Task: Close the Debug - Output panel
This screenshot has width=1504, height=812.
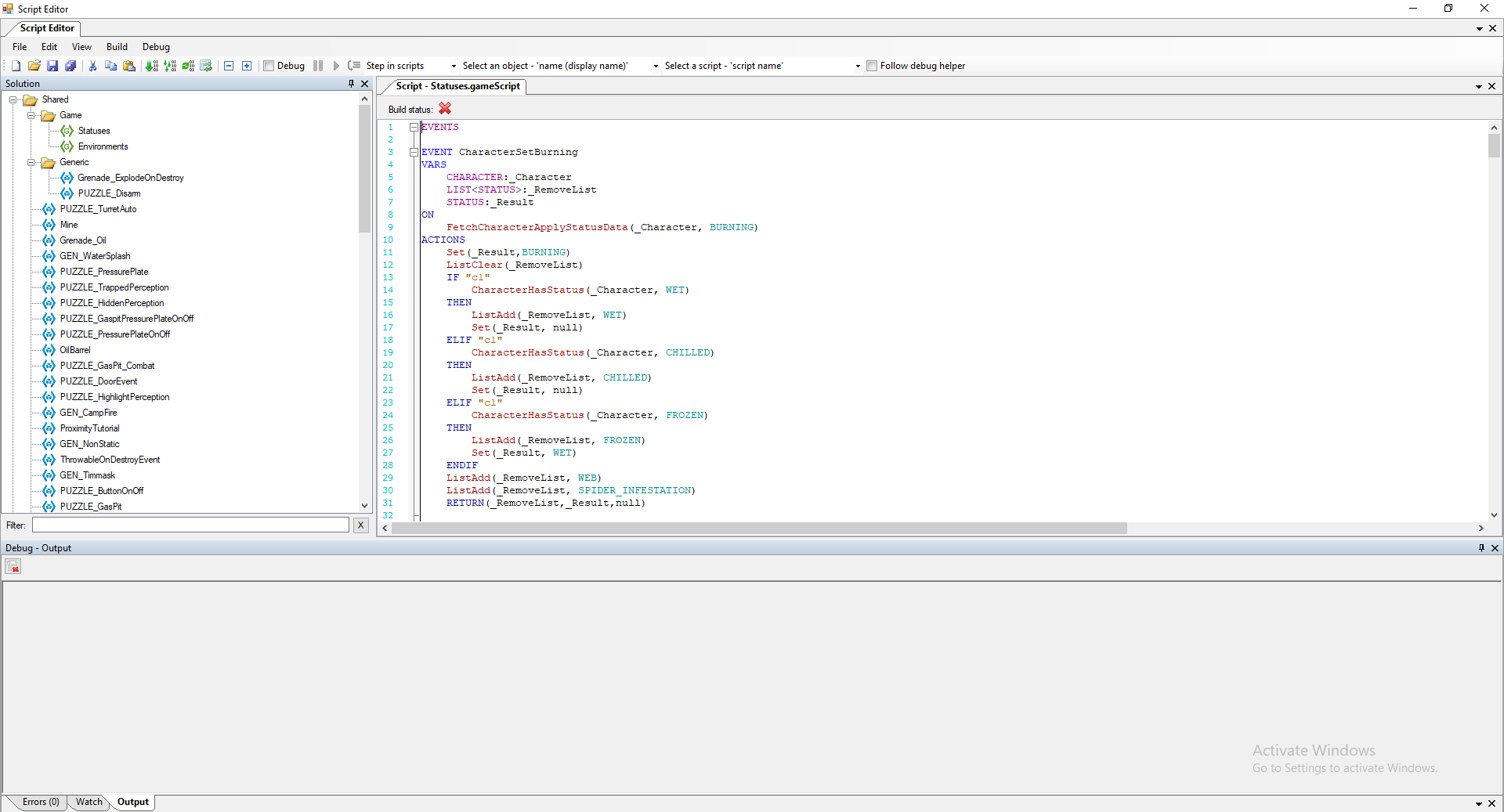Action: pyautogui.click(x=1495, y=548)
